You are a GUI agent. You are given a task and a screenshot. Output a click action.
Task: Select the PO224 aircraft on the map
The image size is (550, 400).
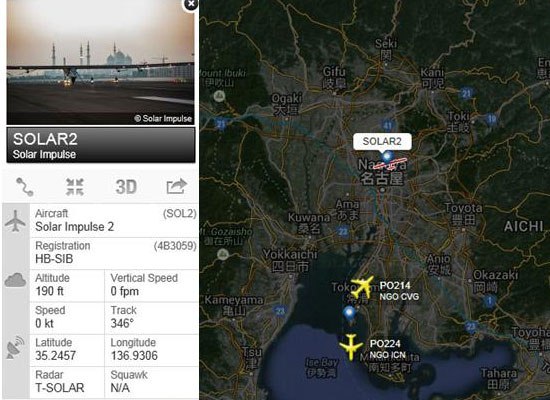(x=351, y=347)
